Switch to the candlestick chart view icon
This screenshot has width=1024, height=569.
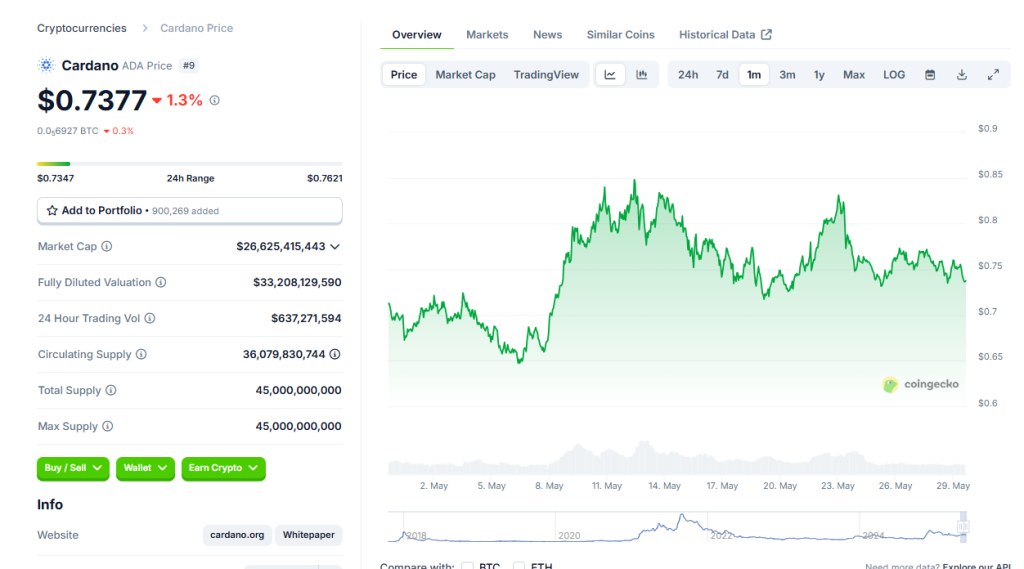coord(642,74)
